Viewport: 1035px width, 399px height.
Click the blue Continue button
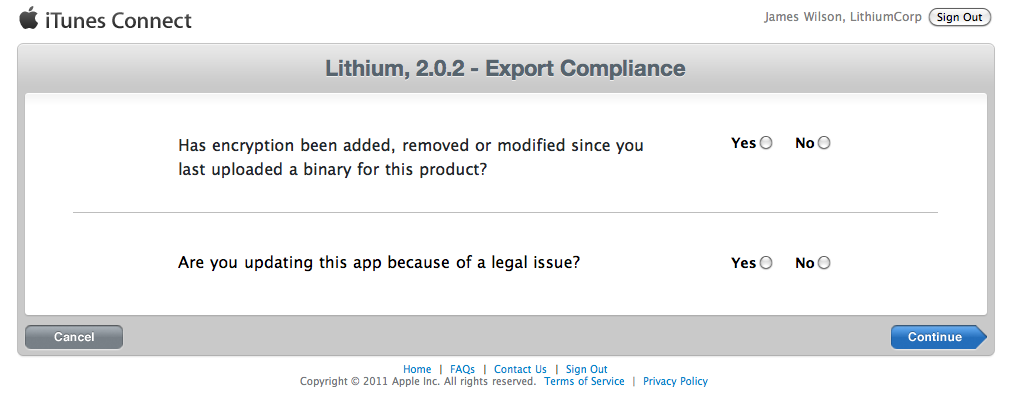[938, 337]
